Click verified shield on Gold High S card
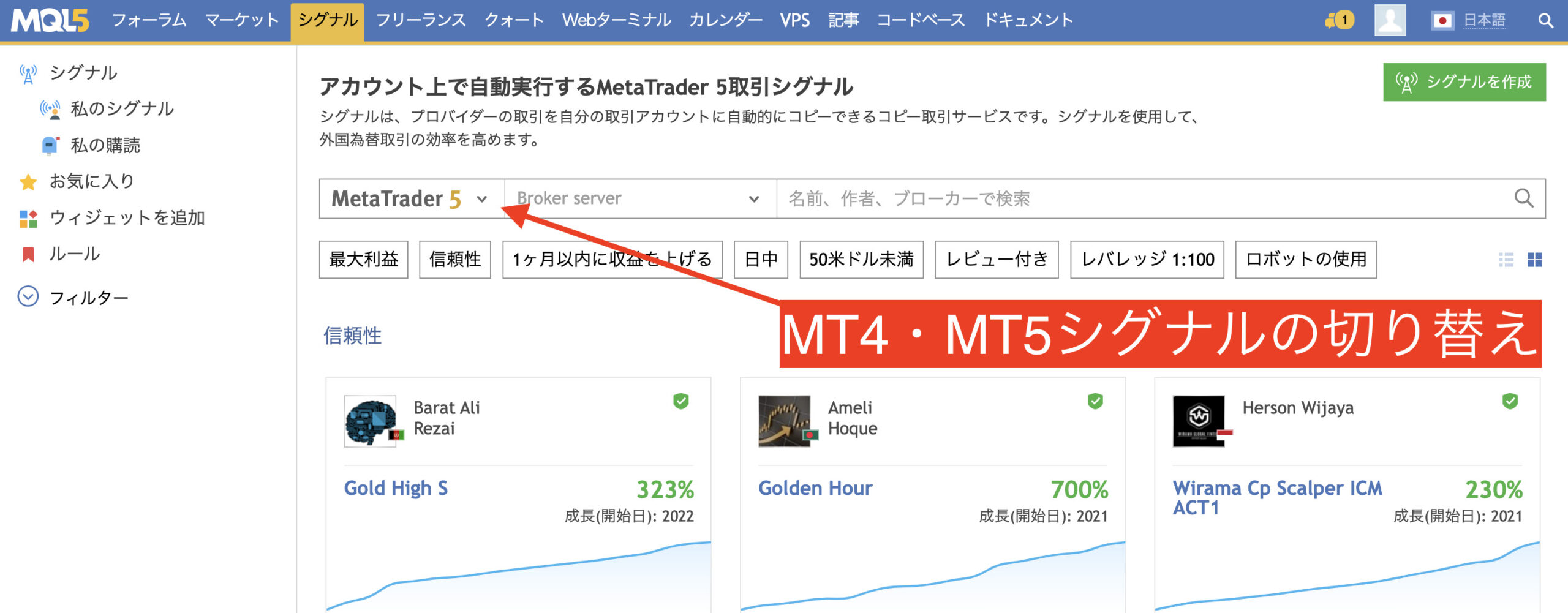The image size is (1568, 613). (x=681, y=401)
